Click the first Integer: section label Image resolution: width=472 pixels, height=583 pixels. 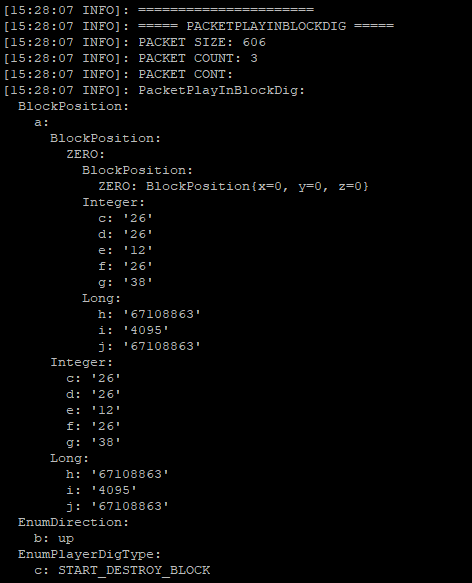tap(113, 202)
